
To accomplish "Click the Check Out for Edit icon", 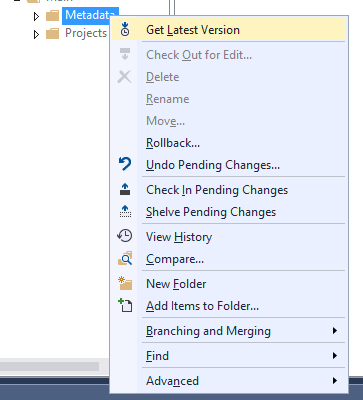I will [125, 54].
